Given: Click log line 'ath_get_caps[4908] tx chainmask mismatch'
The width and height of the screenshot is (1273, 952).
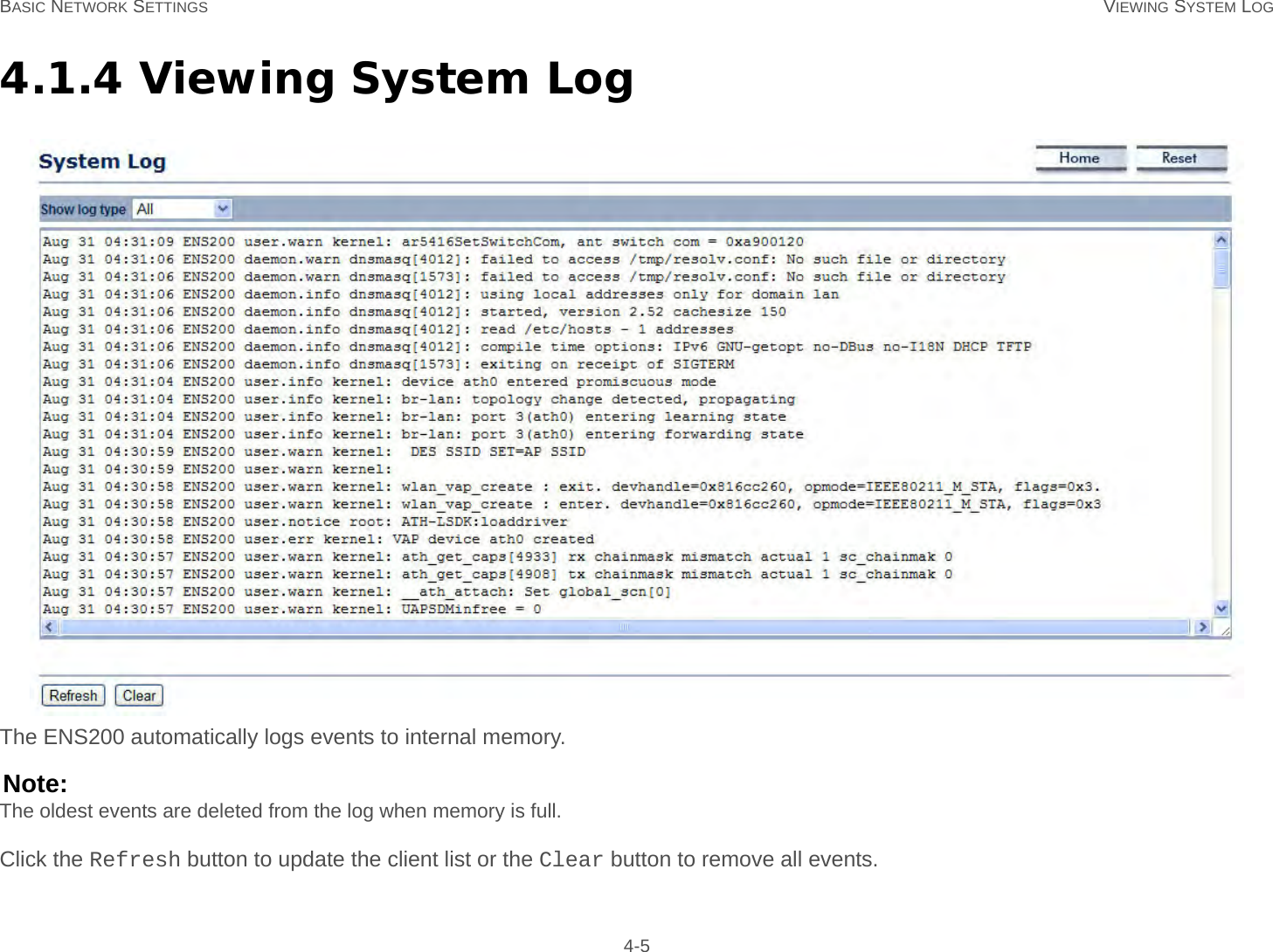Looking at the screenshot, I should click(x=498, y=574).
